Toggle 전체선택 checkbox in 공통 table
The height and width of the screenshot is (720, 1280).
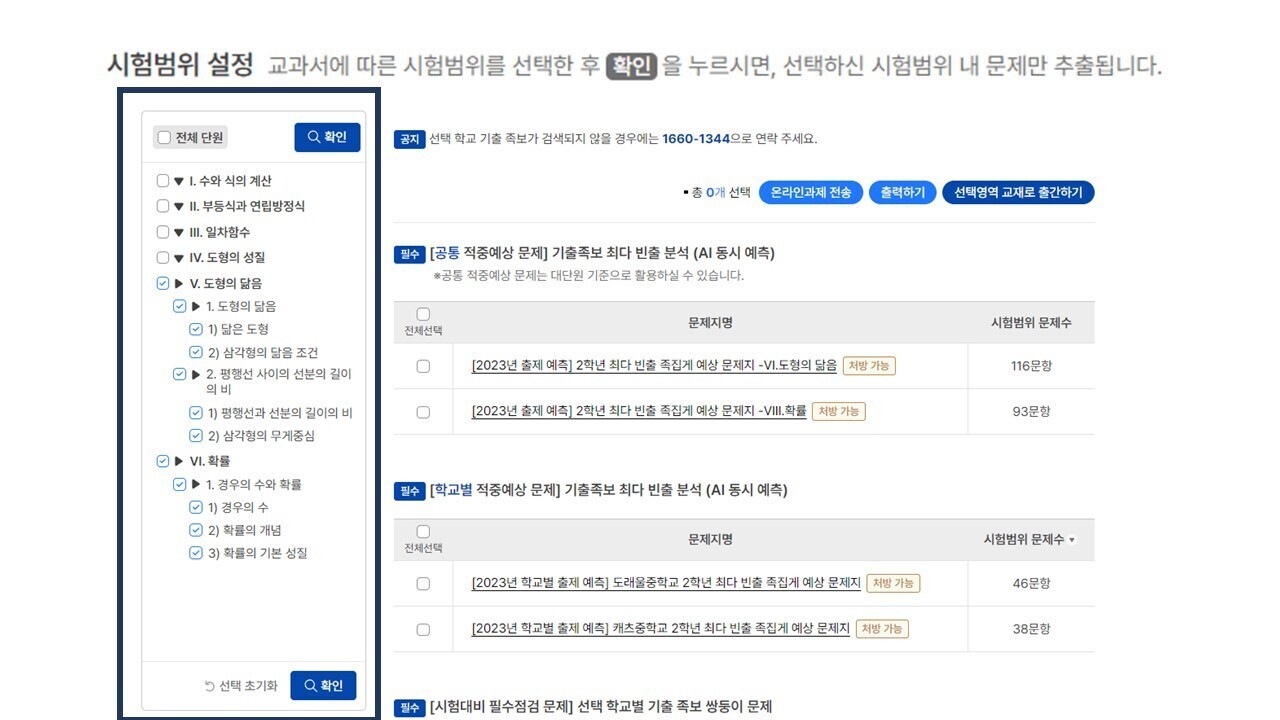point(423,314)
